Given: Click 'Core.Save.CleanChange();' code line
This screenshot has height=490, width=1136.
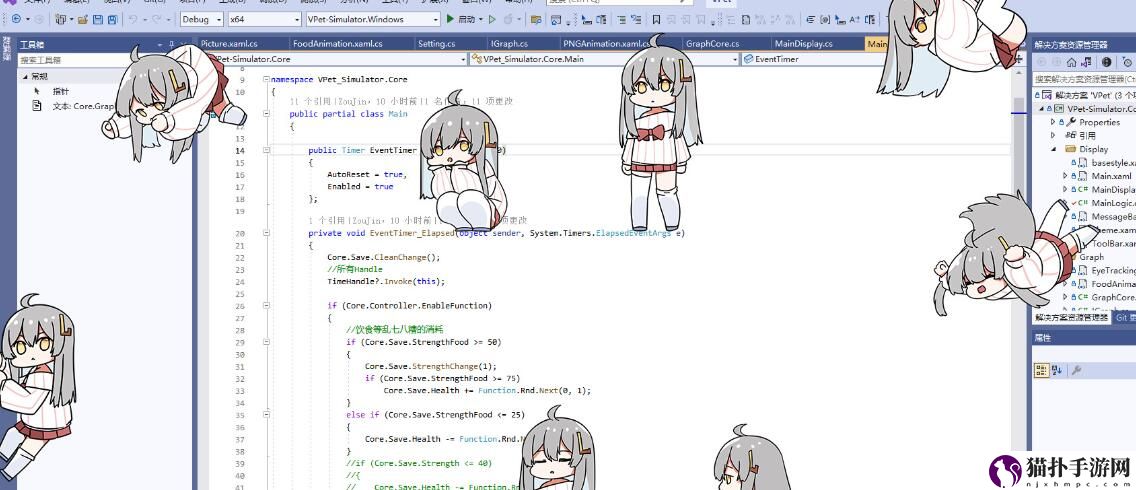Looking at the screenshot, I should point(383,257).
